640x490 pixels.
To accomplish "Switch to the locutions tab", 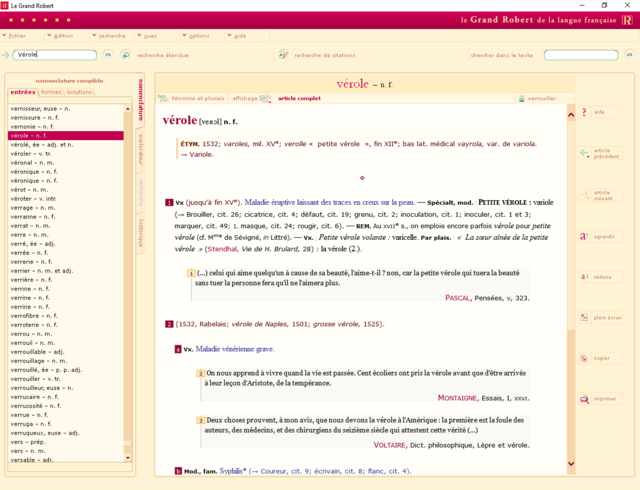I will click(x=79, y=92).
